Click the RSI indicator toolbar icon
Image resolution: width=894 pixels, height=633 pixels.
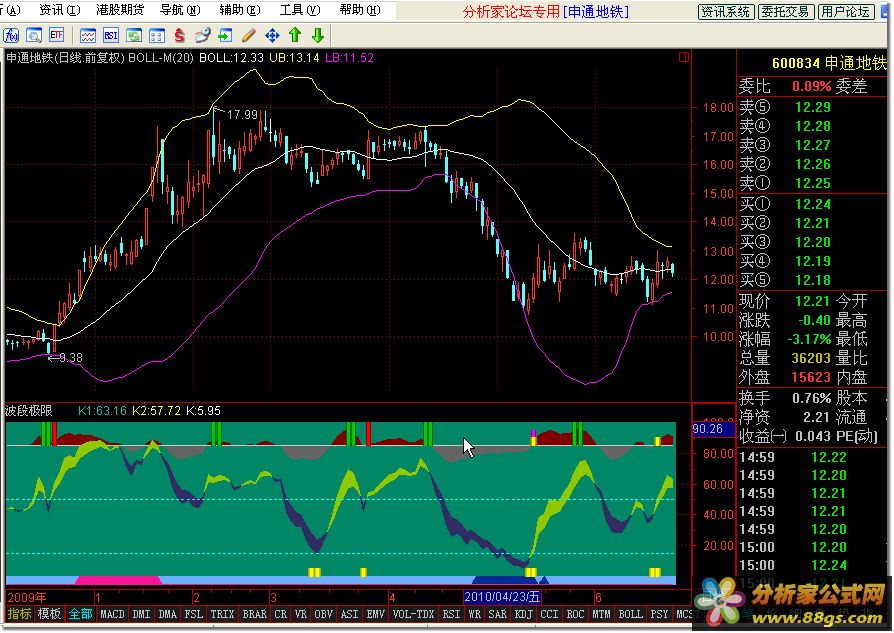[x=111, y=35]
